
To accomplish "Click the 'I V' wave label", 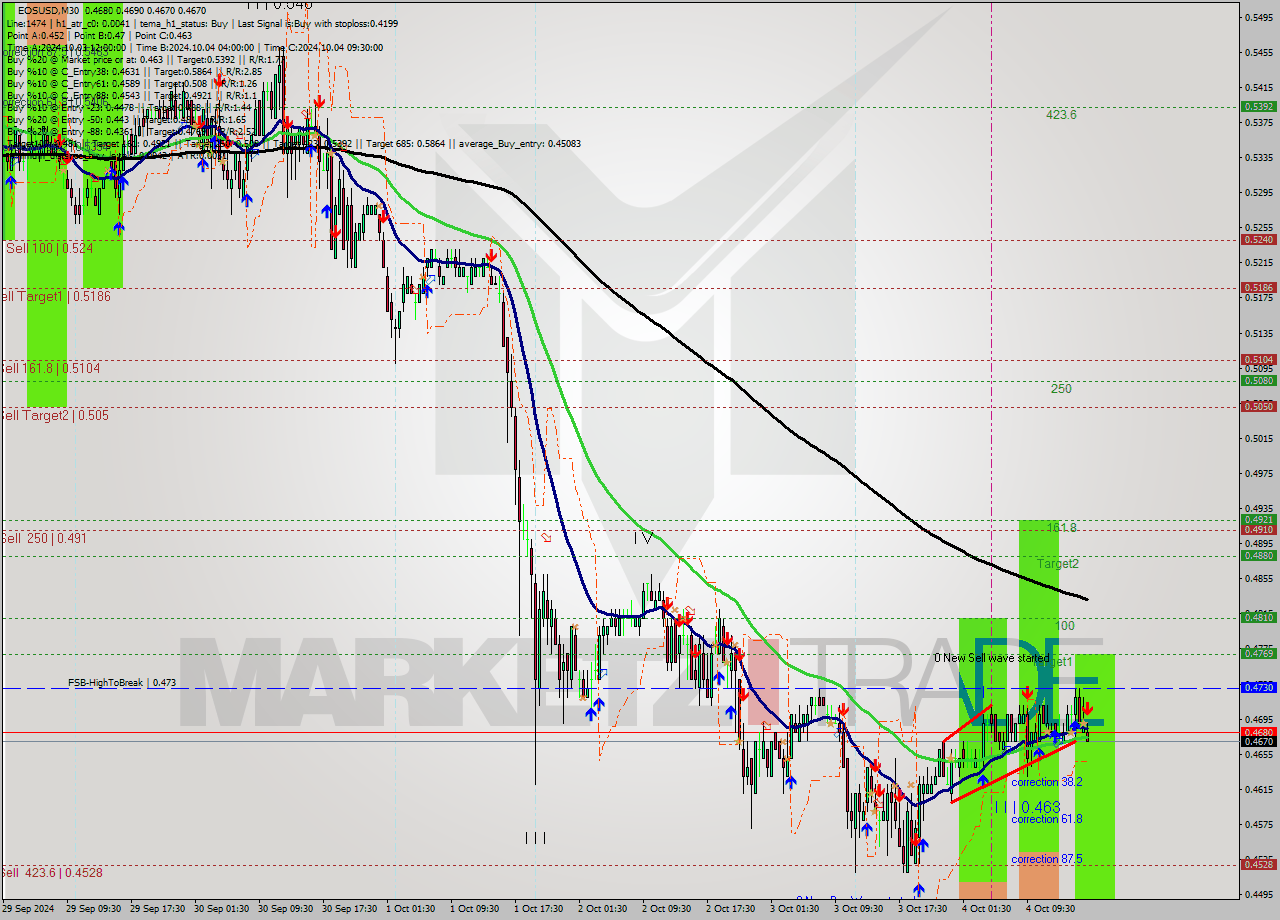I will point(643,538).
